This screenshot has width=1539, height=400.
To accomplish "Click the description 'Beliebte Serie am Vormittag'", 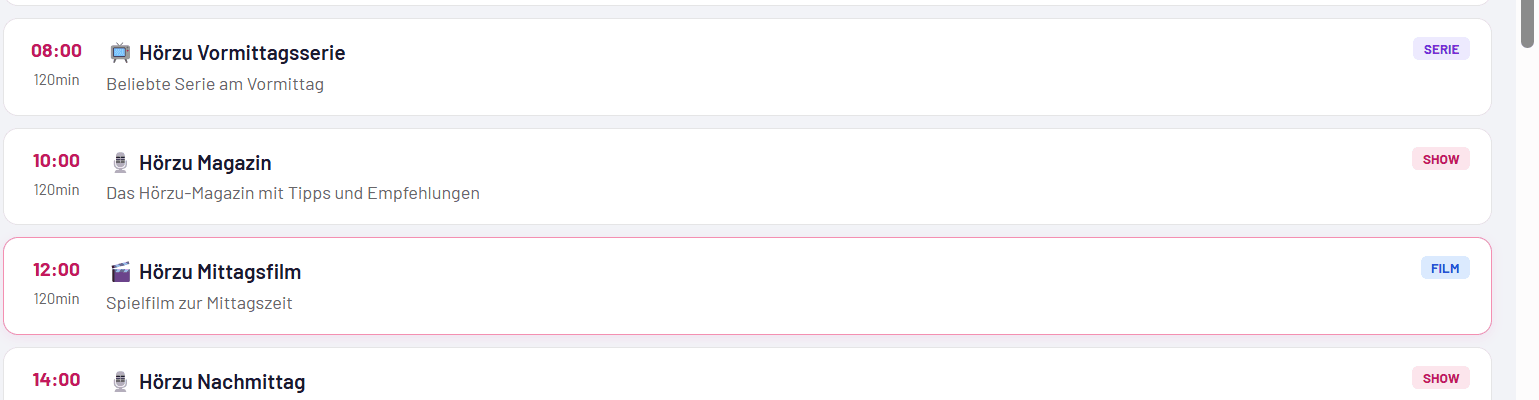I will 215,84.
